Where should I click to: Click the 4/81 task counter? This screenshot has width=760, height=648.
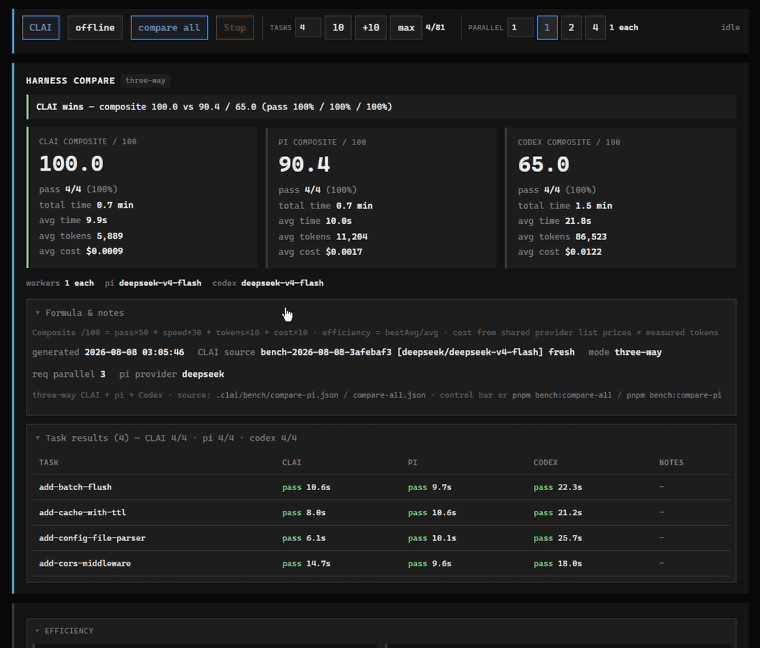click(435, 28)
